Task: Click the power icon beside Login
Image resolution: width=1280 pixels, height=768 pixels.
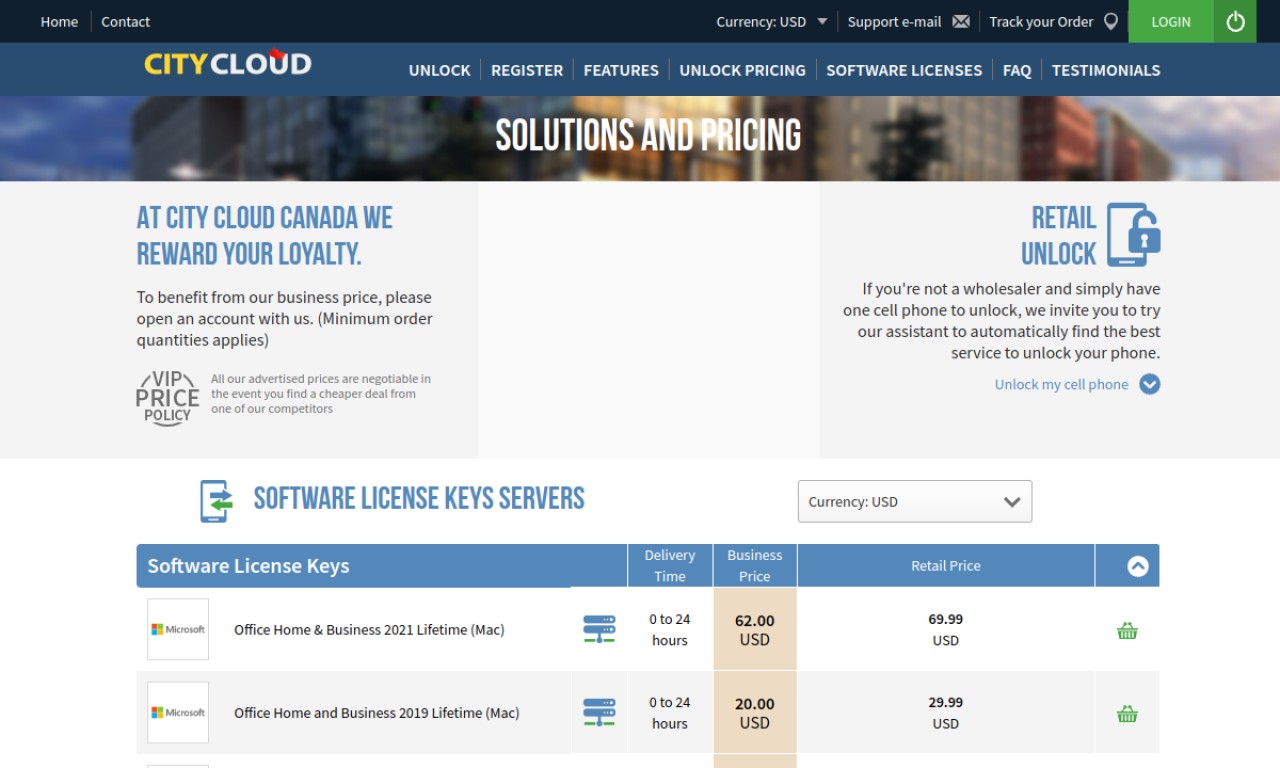Action: coord(1235,21)
